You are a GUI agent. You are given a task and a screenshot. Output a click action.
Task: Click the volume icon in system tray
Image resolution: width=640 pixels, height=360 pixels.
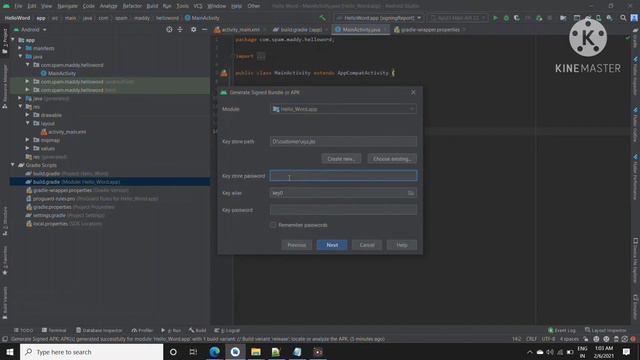550,352
